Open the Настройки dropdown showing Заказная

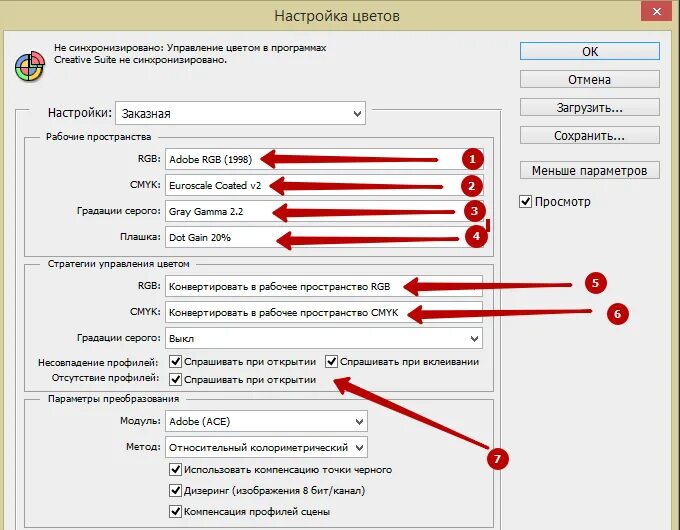click(x=240, y=113)
